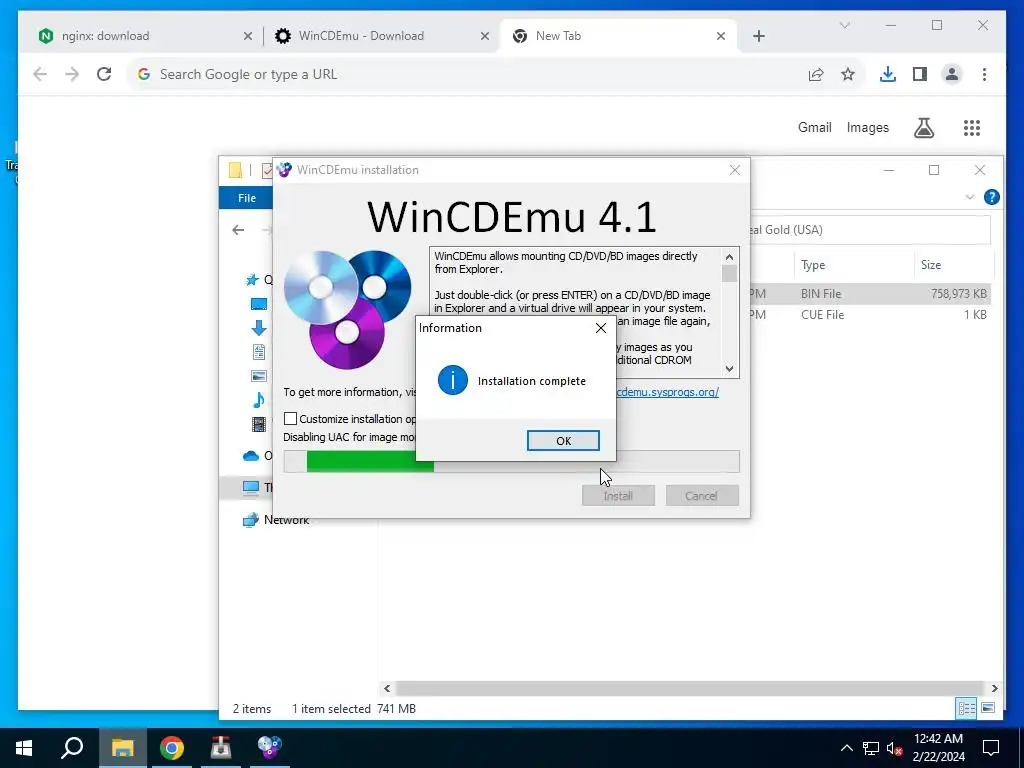Screen dimensions: 1024x768
Task: Open taskbar search
Action: 72,748
